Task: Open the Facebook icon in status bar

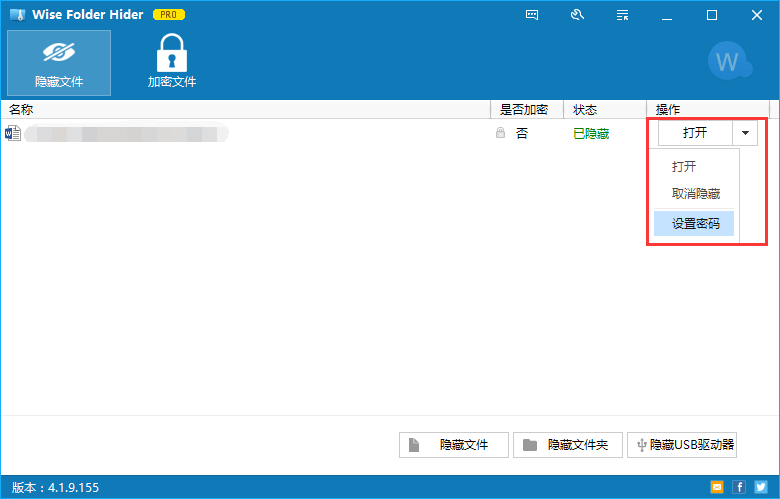Action: click(739, 487)
